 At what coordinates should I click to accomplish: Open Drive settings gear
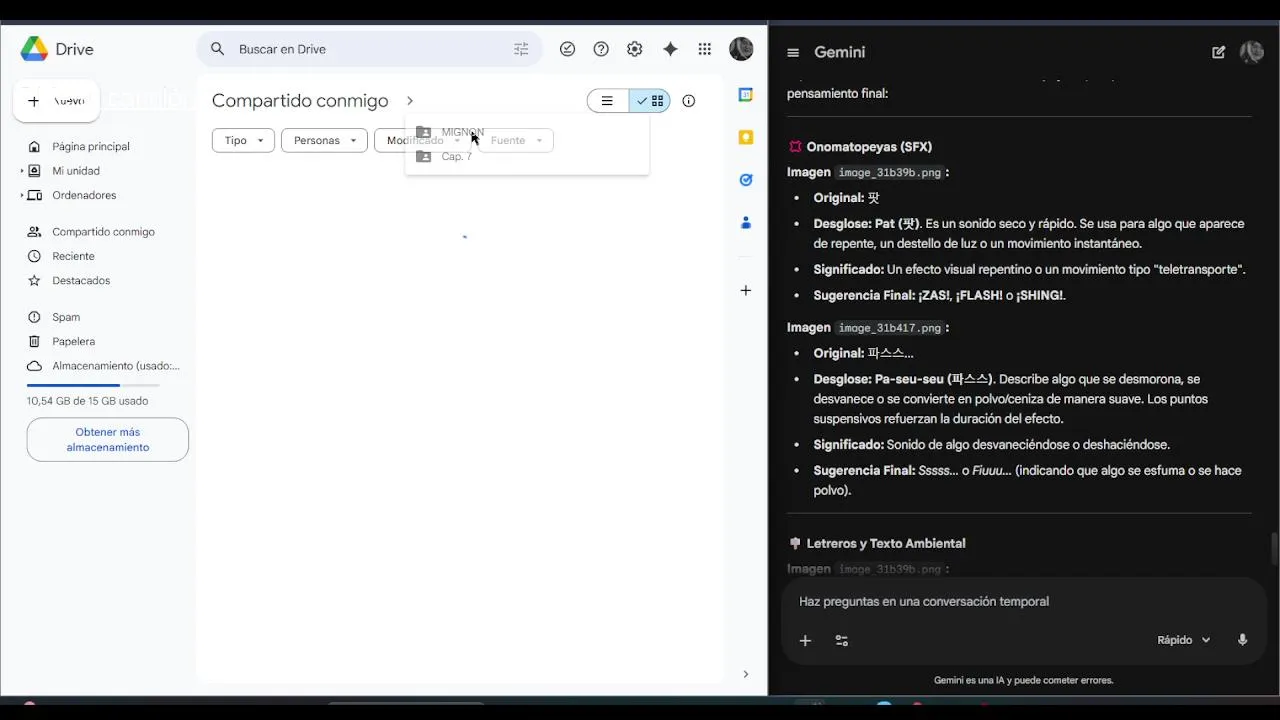[635, 49]
